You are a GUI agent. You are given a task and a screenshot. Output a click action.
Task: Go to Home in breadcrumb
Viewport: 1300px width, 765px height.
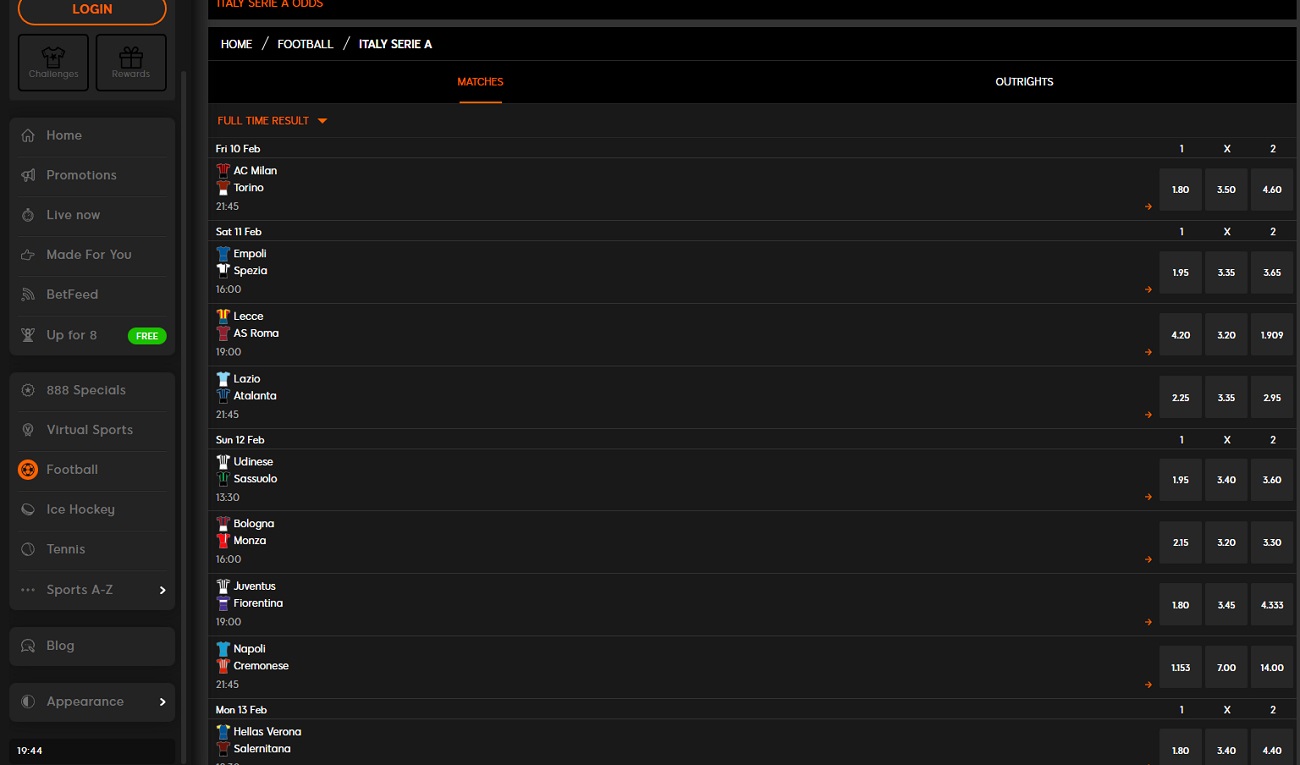point(236,44)
